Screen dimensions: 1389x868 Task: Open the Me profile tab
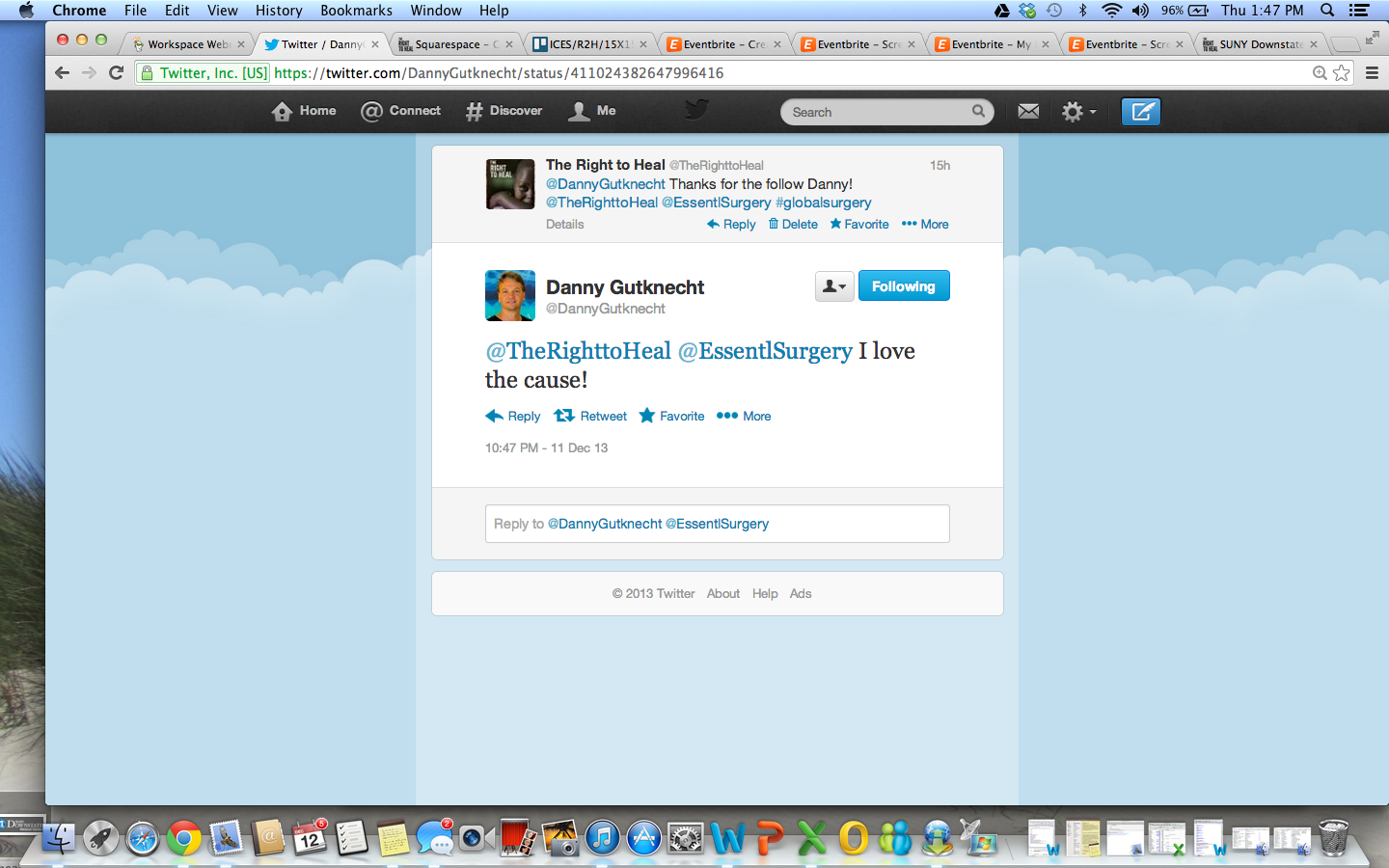pos(591,111)
